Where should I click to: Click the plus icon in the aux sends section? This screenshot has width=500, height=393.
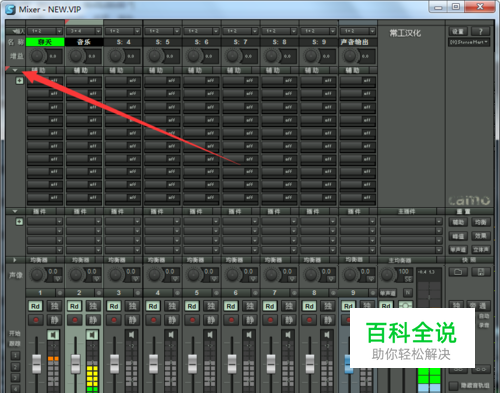pyautogui.click(x=19, y=80)
